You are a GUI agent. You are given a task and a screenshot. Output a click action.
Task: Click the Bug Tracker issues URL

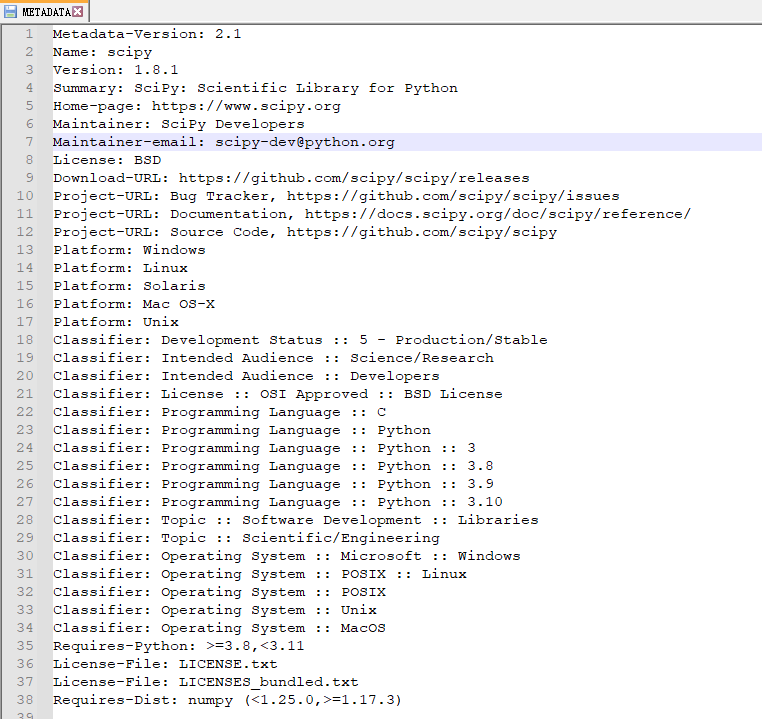point(453,196)
